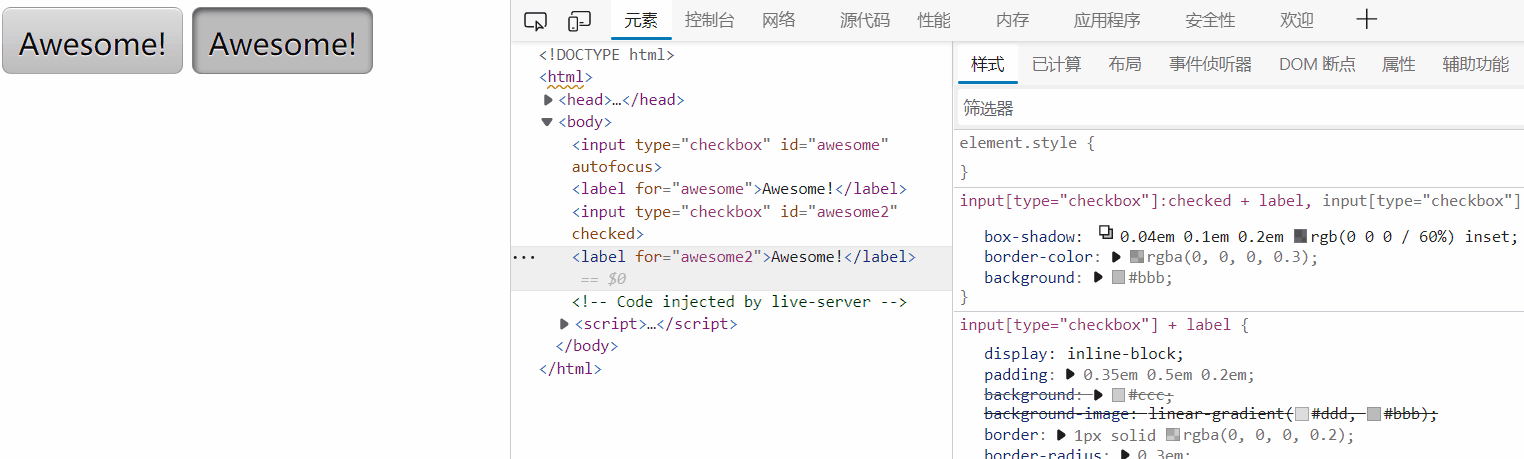The height and width of the screenshot is (459, 1524).
Task: Click box-shadow value 0.04em 0.1em 0.2em
Action: (1201, 237)
